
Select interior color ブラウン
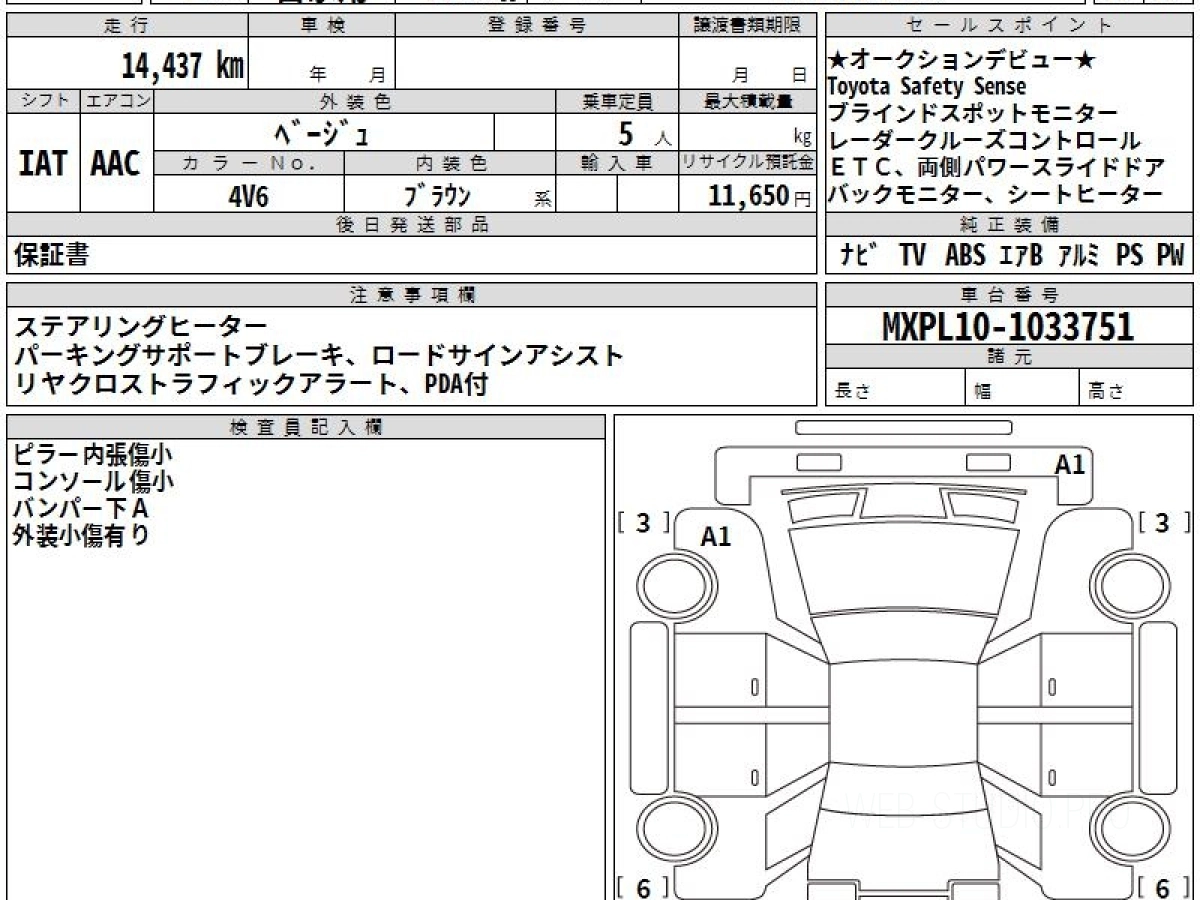(x=437, y=196)
